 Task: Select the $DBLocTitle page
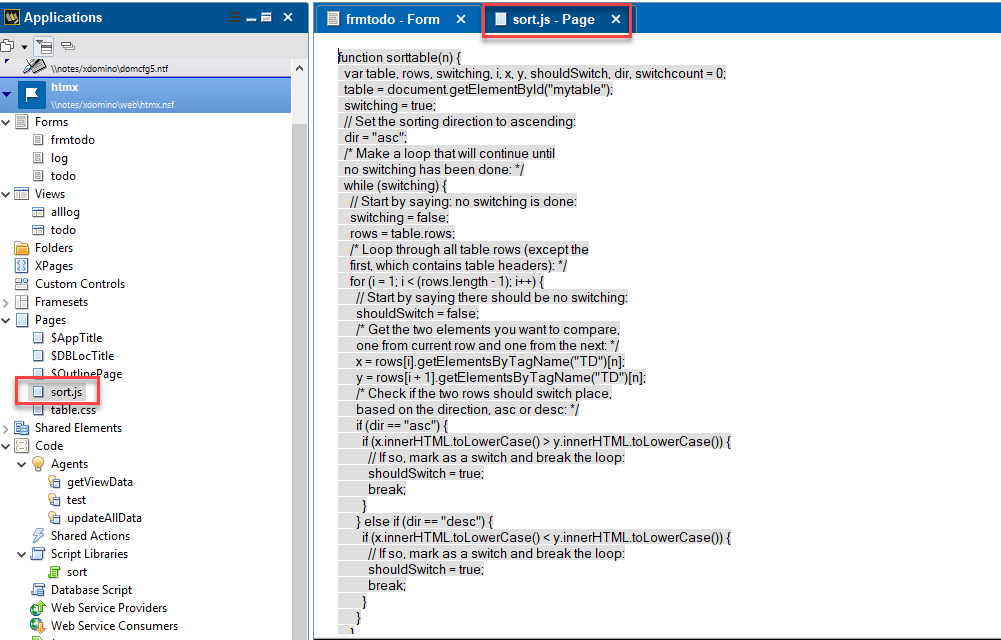(x=82, y=355)
